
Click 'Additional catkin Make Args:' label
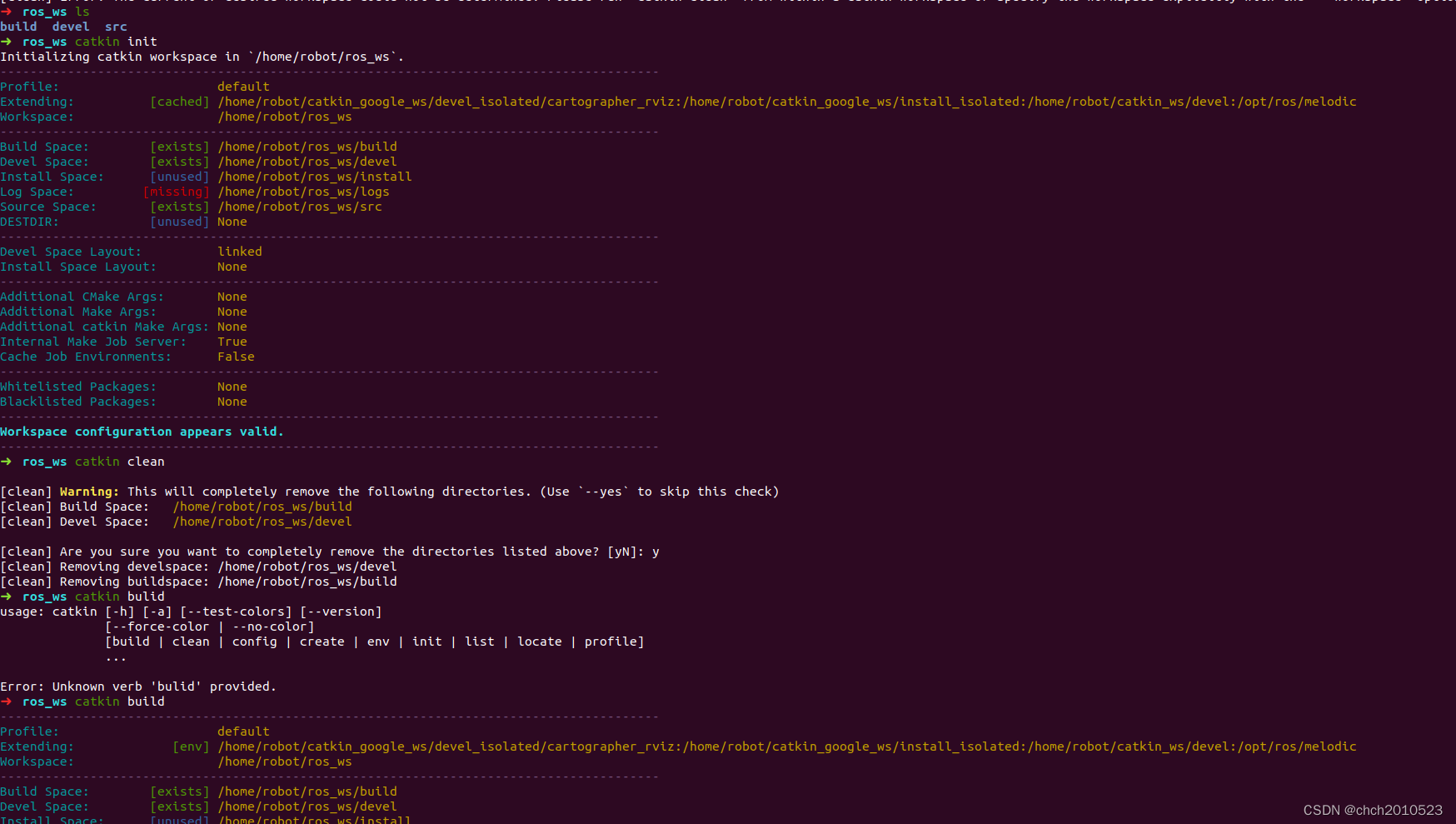coord(105,327)
